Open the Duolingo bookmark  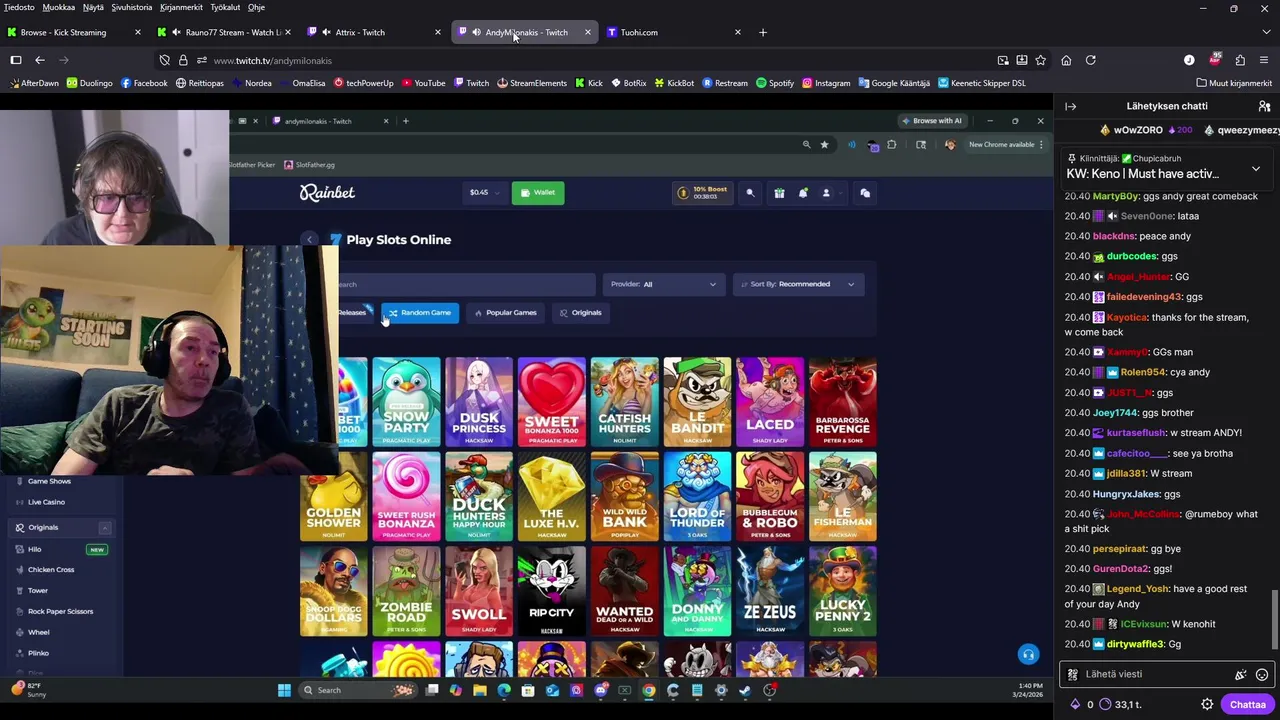89,83
